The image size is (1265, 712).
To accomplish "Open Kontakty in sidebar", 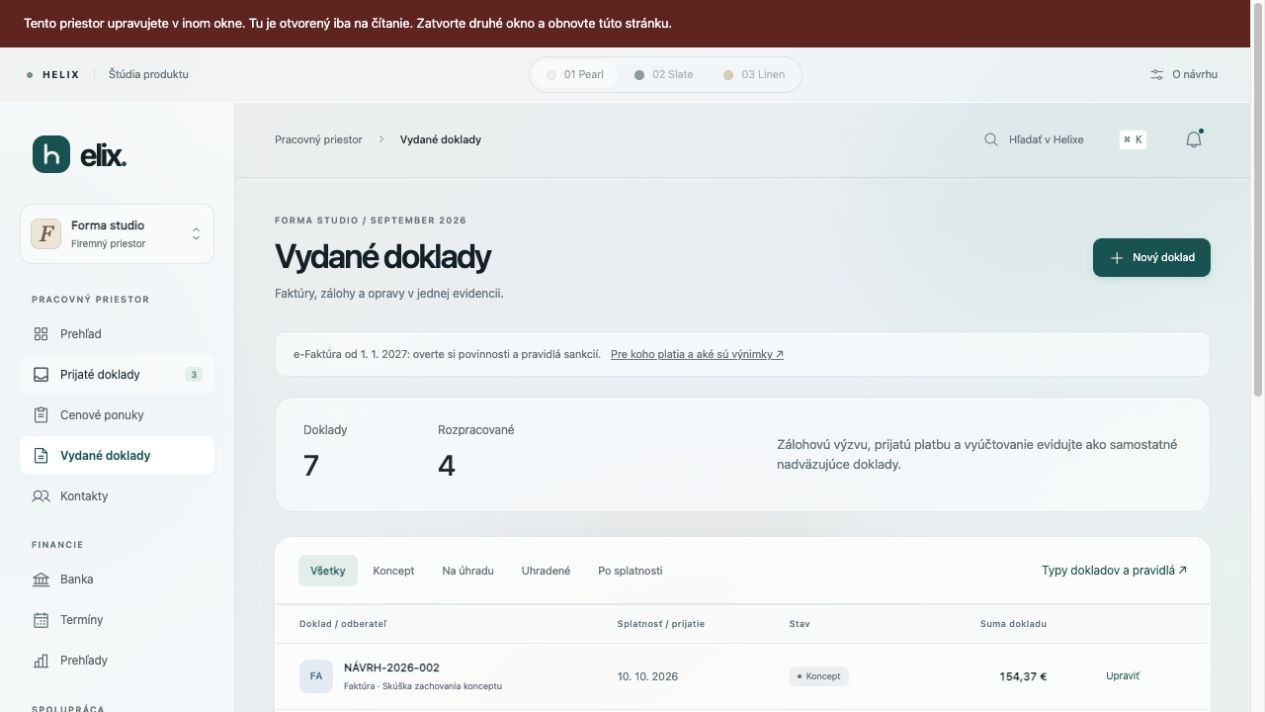I will (117, 496).
